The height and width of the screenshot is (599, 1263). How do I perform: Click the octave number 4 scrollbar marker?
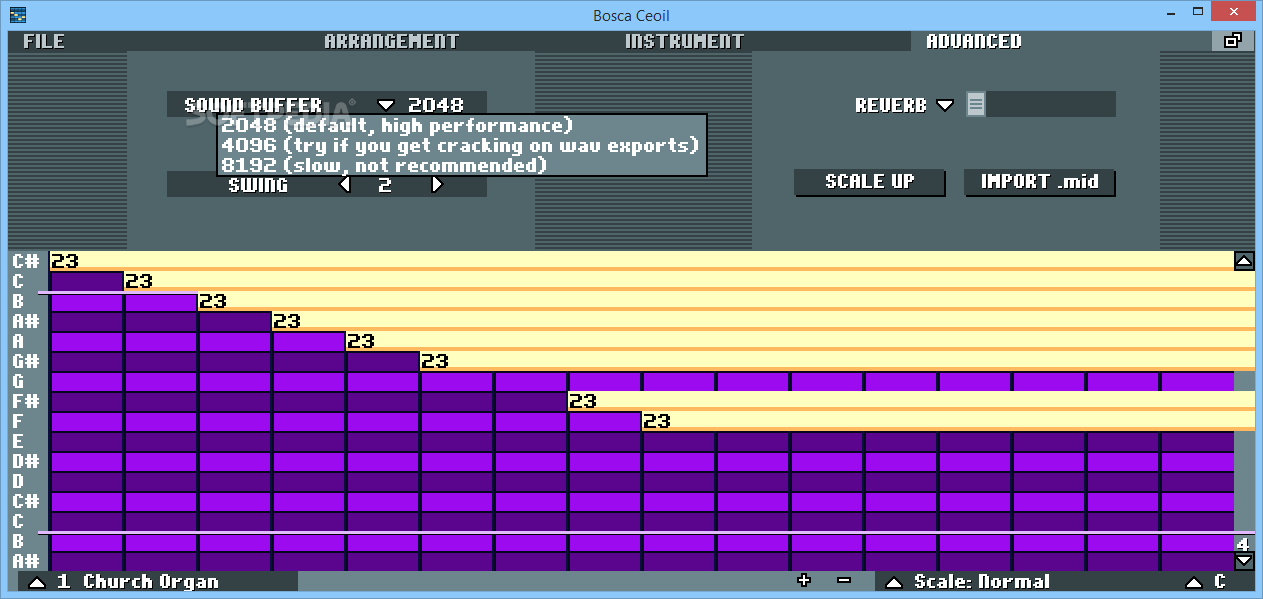coord(1243,544)
